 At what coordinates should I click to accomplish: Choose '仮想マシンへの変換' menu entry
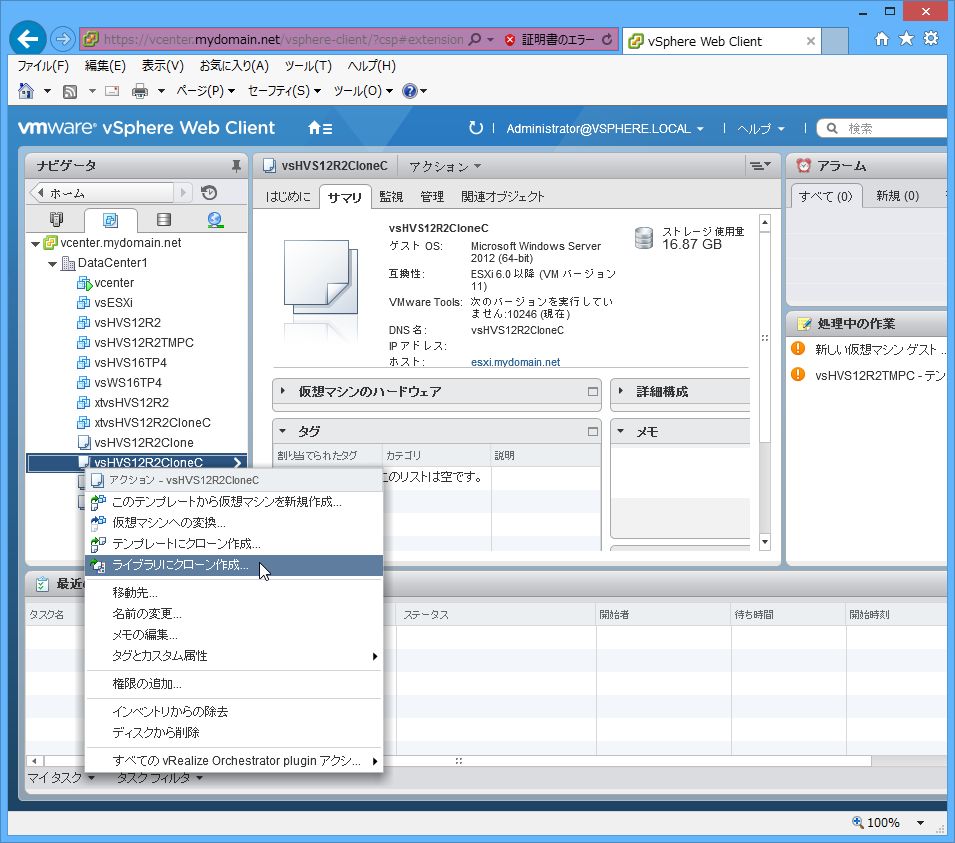pos(234,523)
